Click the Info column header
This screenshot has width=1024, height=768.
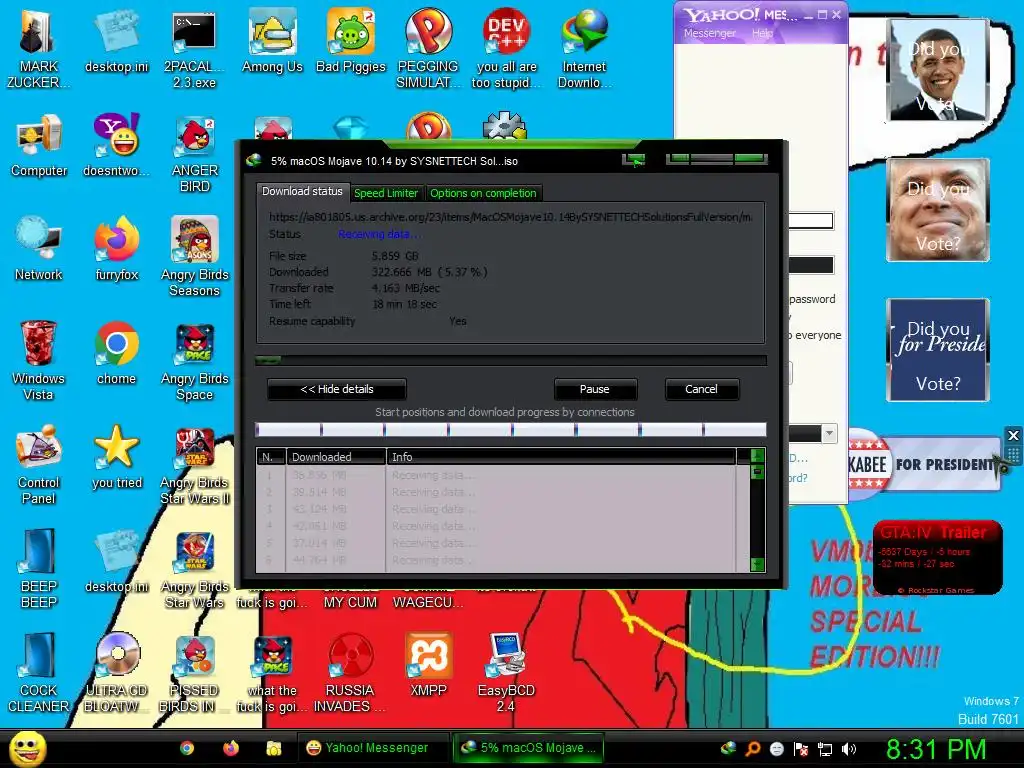(562, 456)
